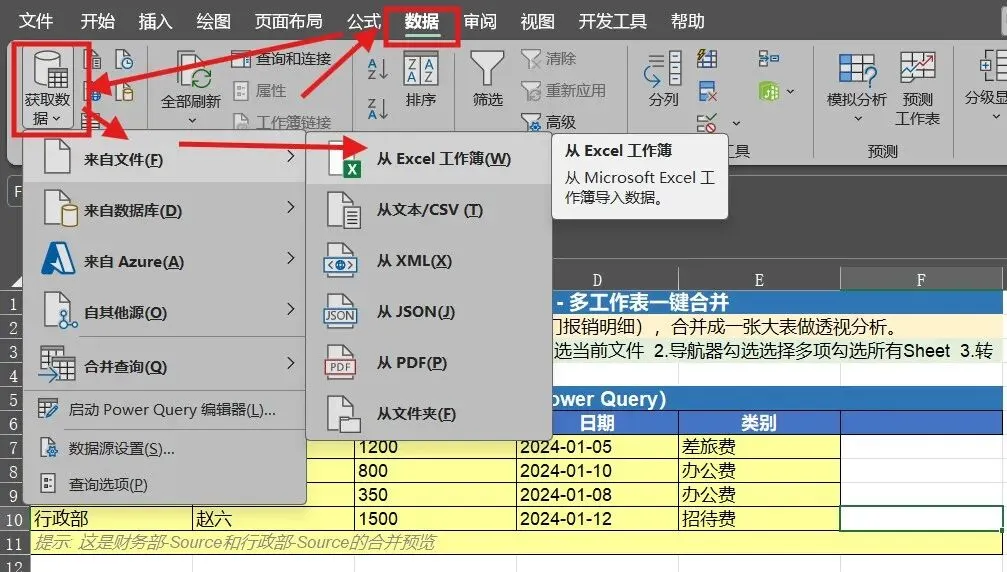The height and width of the screenshot is (572, 1007).
Task: Expand the 合并查询(Q) submenu chevron
Action: click(291, 363)
